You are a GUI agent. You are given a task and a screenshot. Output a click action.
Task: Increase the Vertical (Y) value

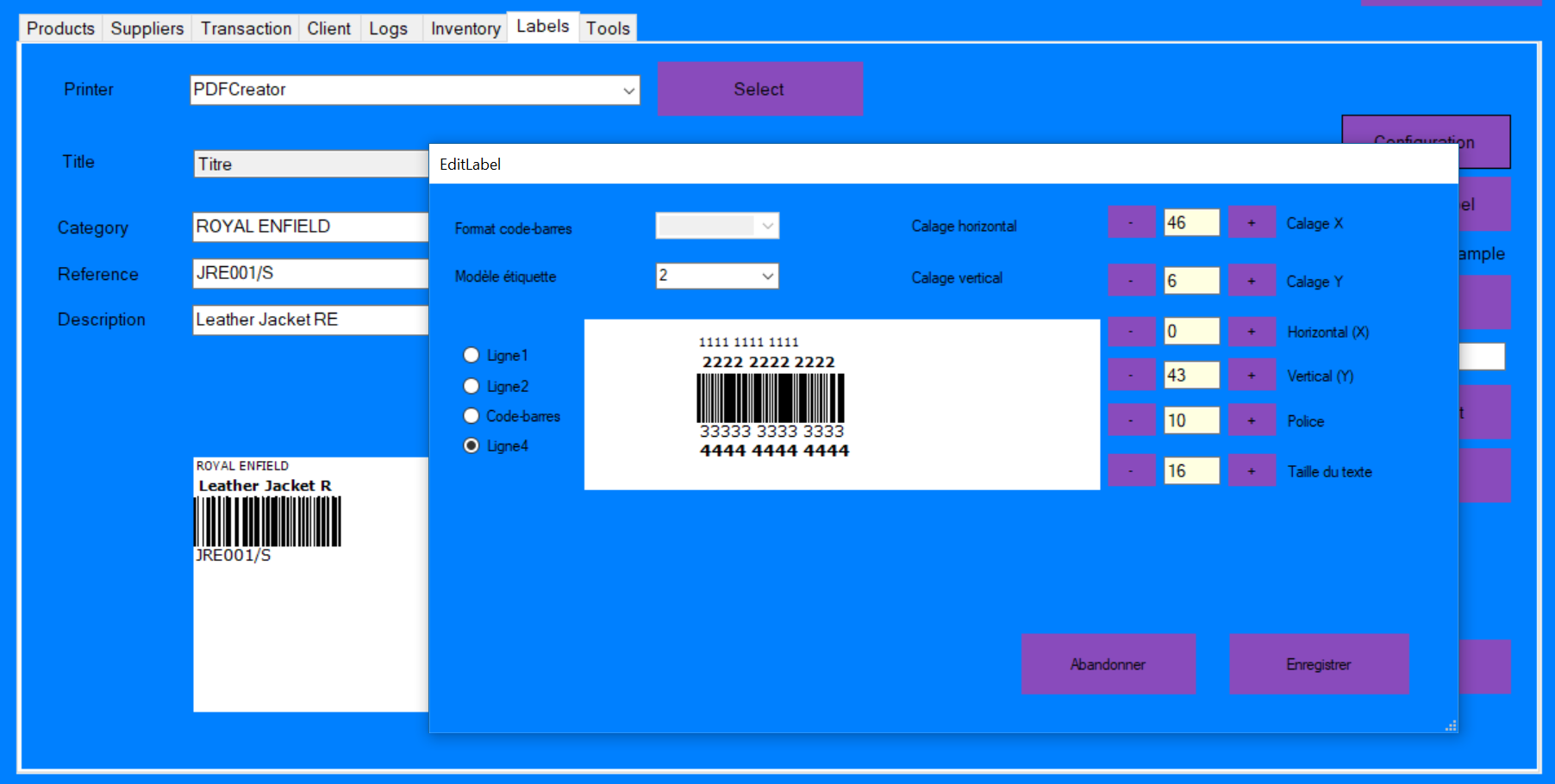coord(1251,374)
